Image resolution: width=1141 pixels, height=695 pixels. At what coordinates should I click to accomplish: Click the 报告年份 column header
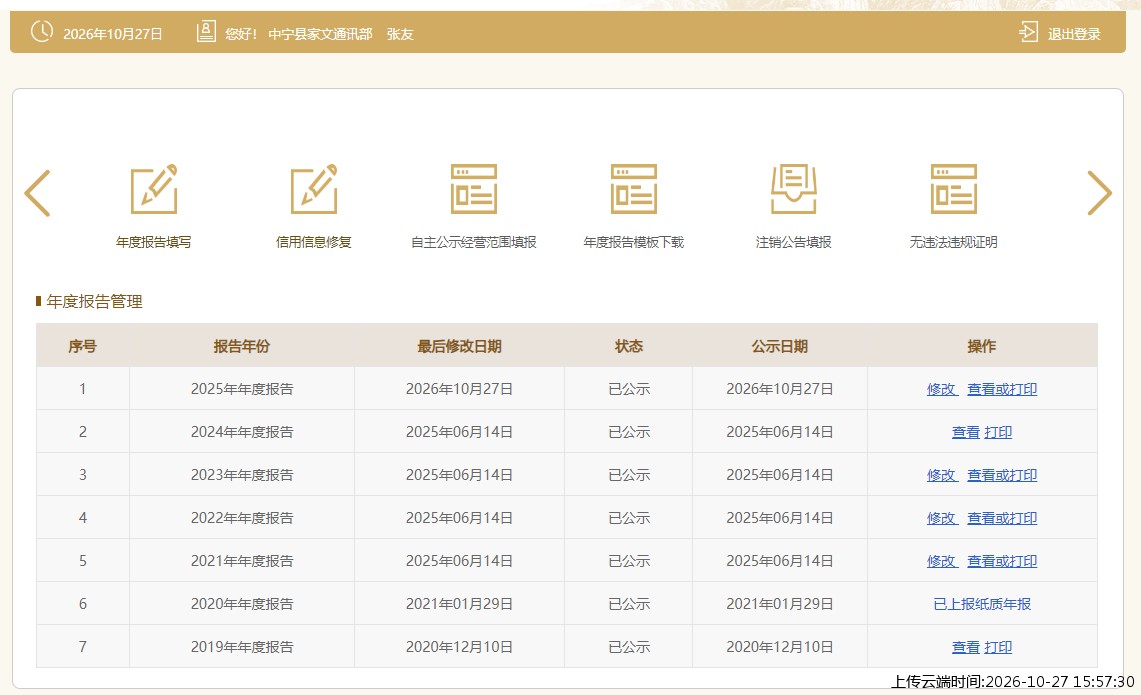pyautogui.click(x=242, y=346)
